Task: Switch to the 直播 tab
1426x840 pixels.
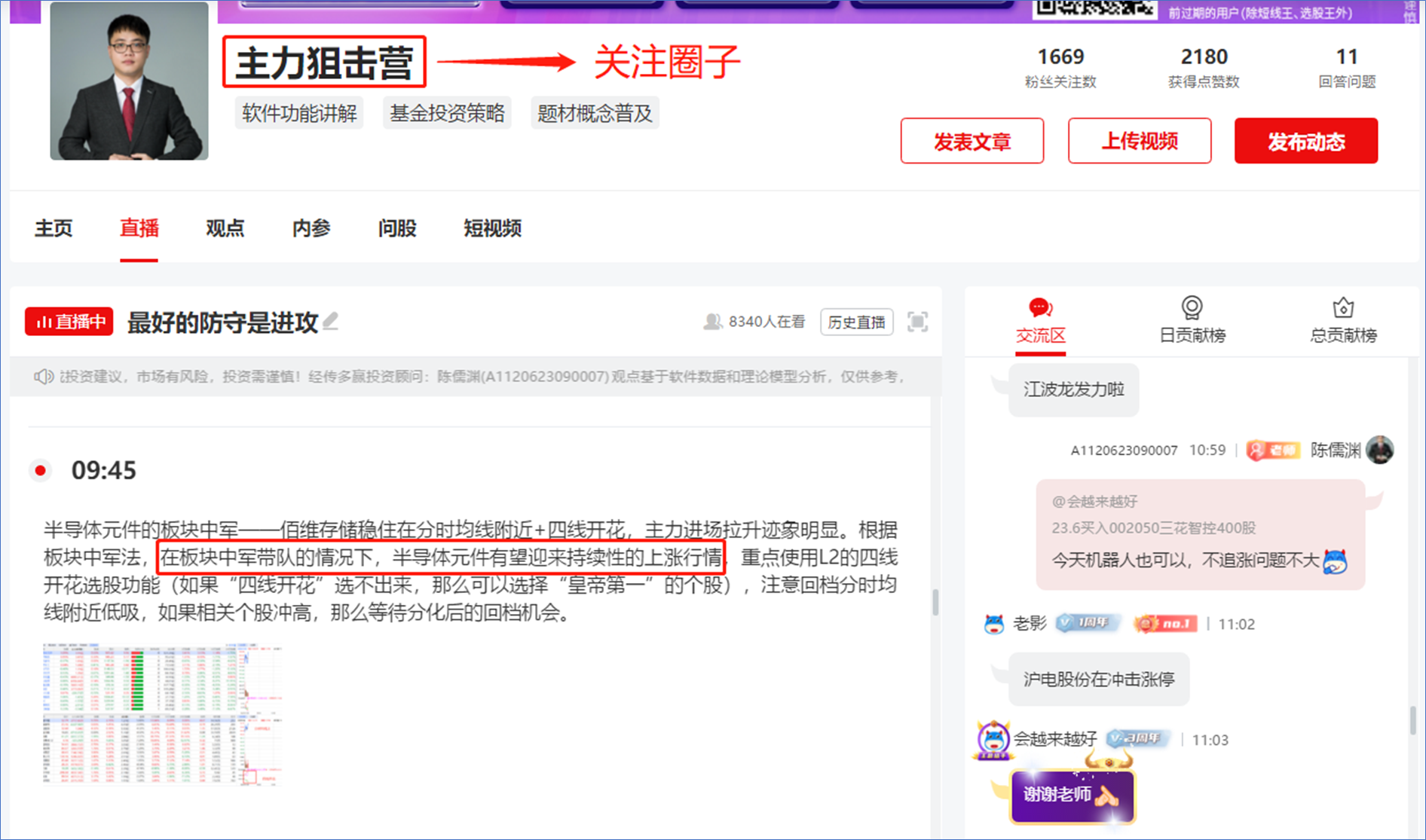Action: [x=139, y=228]
